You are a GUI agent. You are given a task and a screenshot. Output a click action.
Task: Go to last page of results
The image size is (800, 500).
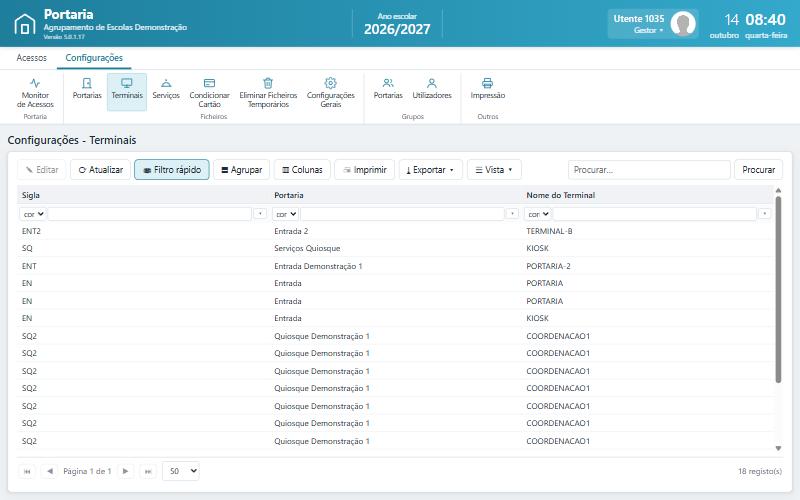coord(148,471)
